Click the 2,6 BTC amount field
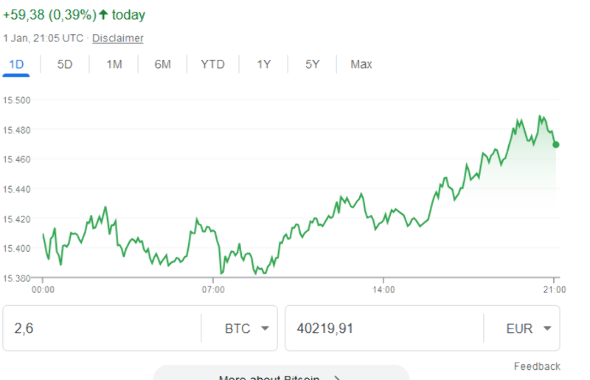This screenshot has height=380, width=590. point(102,328)
